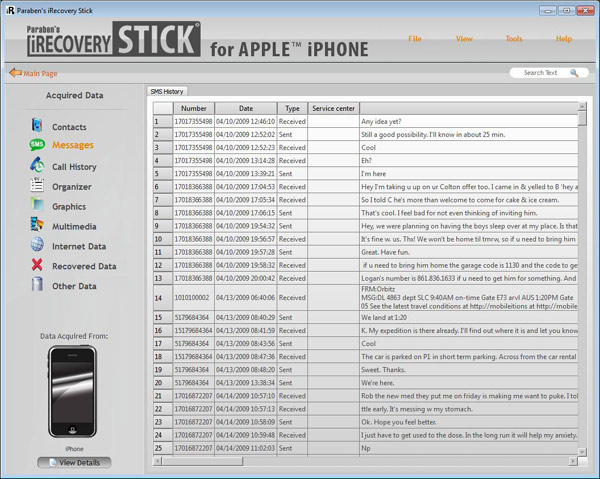Open the File menu
The width and height of the screenshot is (600, 479).
coord(414,39)
